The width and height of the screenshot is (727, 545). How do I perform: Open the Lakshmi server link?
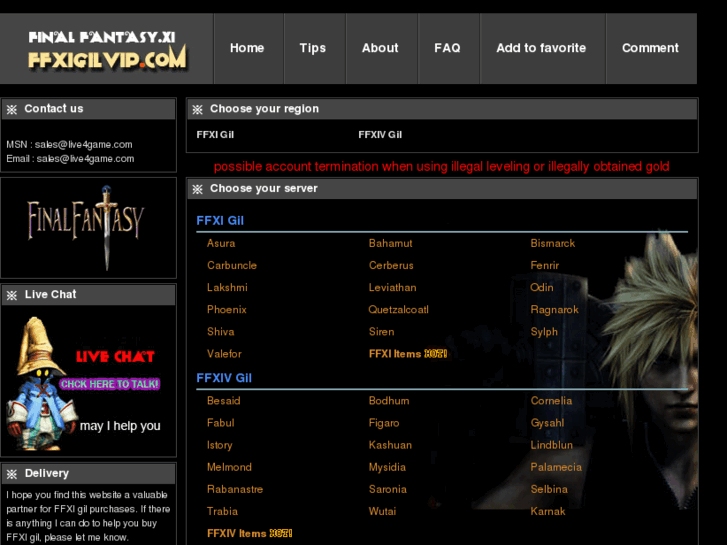[227, 288]
